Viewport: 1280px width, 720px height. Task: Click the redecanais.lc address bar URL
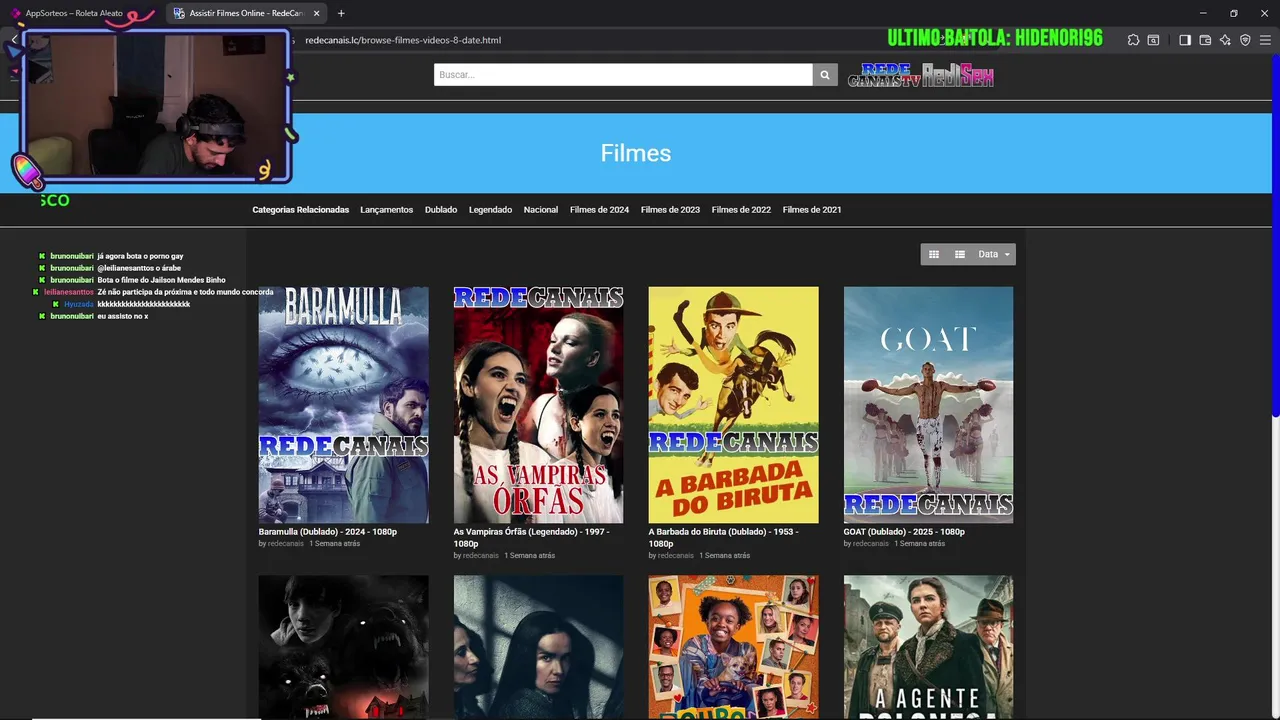[403, 40]
